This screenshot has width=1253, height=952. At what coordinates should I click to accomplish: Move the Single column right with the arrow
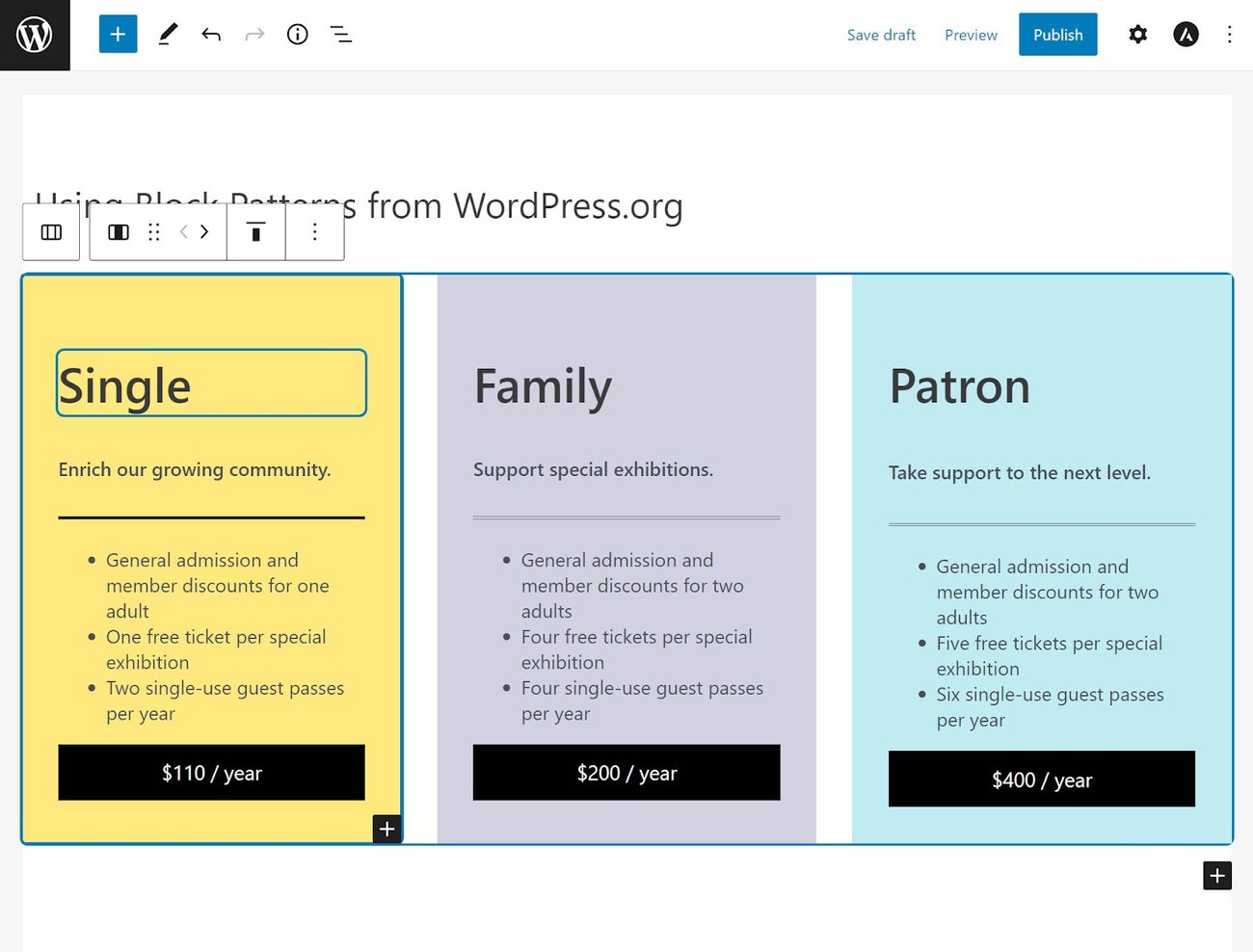pyautogui.click(x=204, y=231)
